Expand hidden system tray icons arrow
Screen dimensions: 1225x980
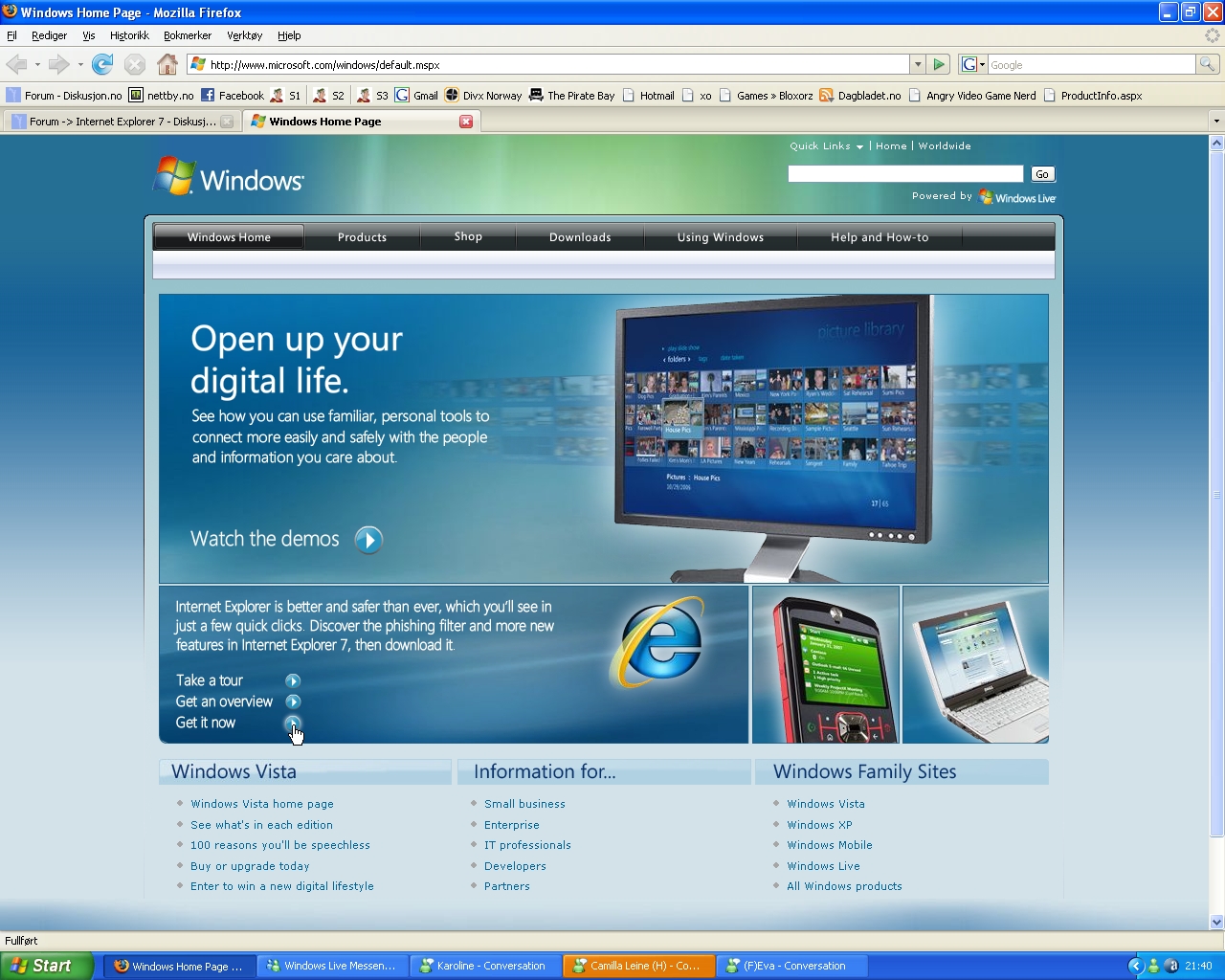point(1136,966)
